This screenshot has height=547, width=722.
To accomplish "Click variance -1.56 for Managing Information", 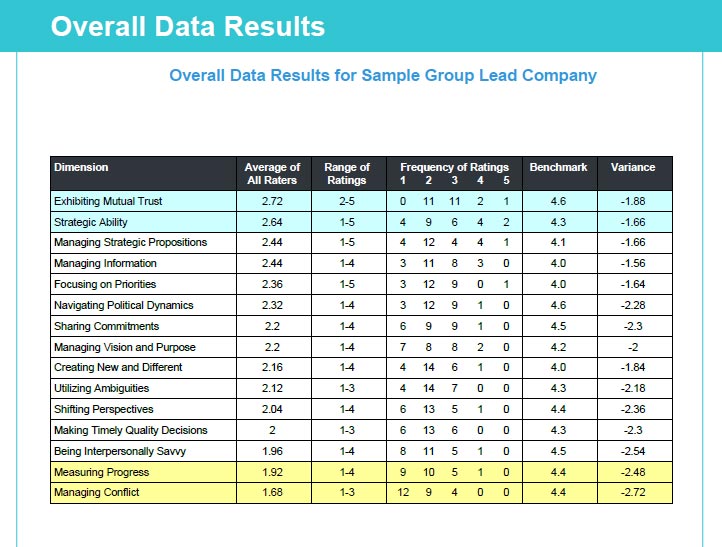I will pos(633,263).
